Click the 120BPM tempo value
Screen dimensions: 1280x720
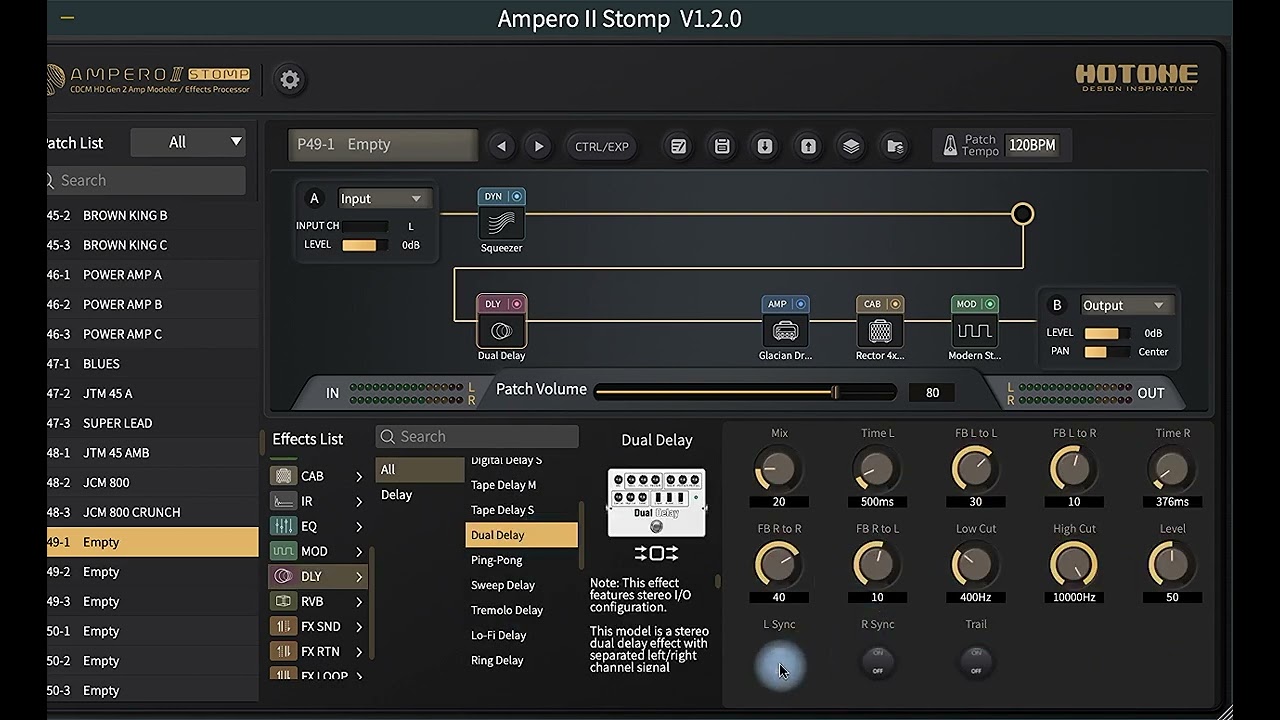(x=1032, y=145)
